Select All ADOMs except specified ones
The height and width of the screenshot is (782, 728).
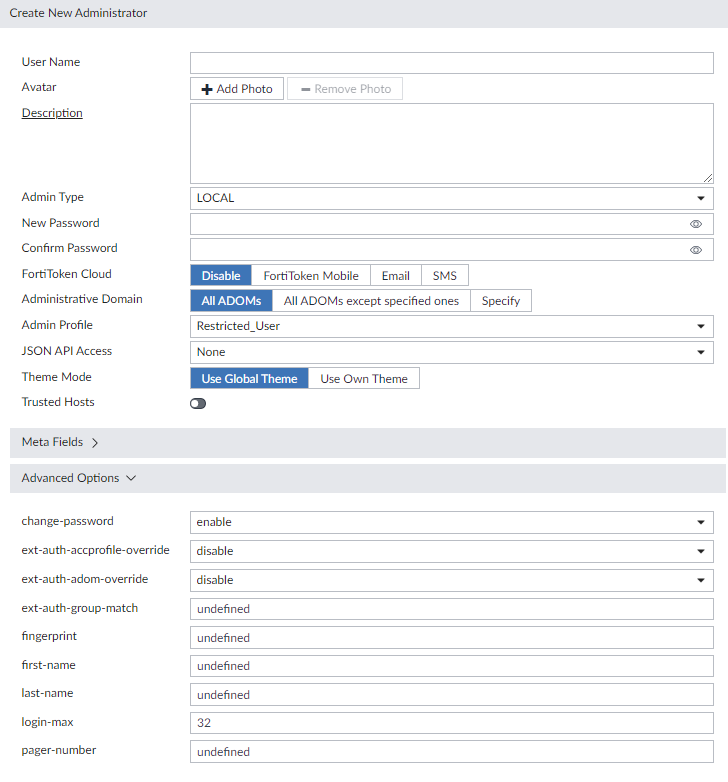click(x=371, y=301)
